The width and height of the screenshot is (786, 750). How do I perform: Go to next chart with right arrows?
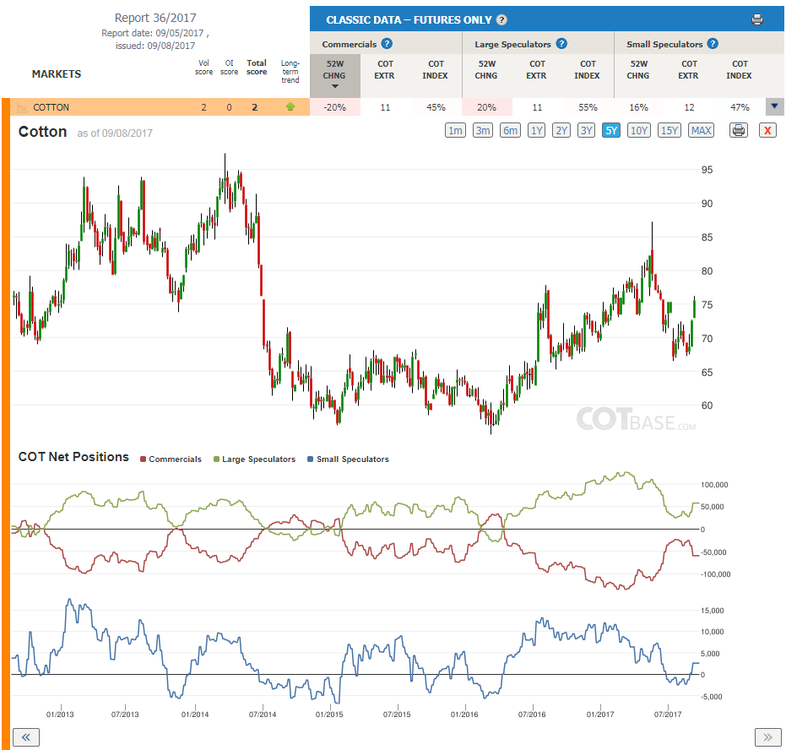pyautogui.click(x=768, y=737)
